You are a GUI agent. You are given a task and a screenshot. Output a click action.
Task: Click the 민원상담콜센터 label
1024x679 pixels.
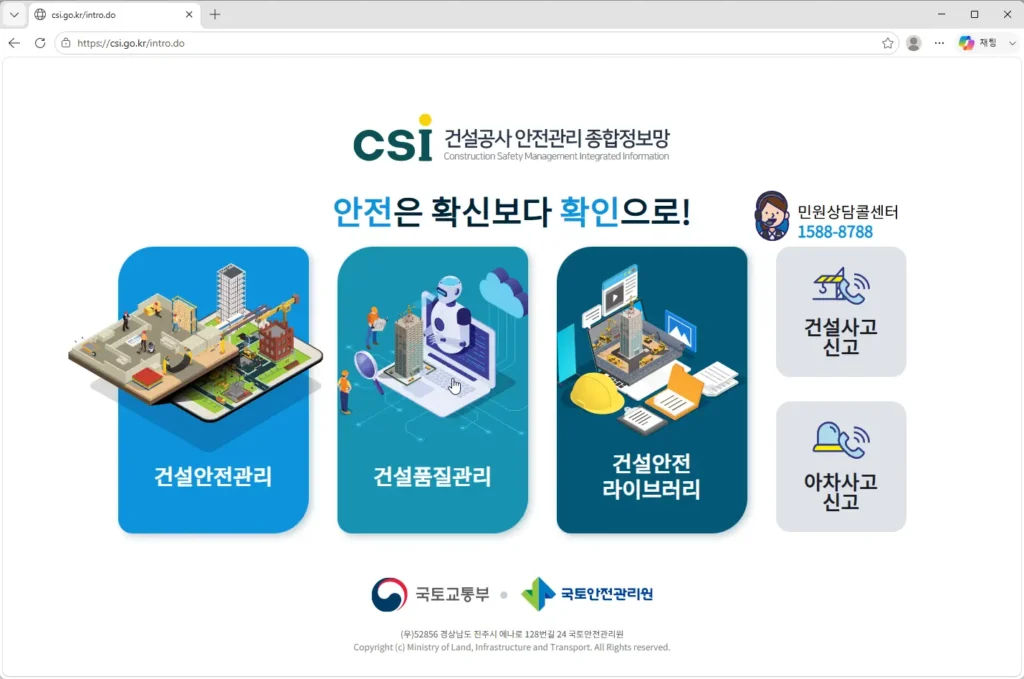coord(848,212)
